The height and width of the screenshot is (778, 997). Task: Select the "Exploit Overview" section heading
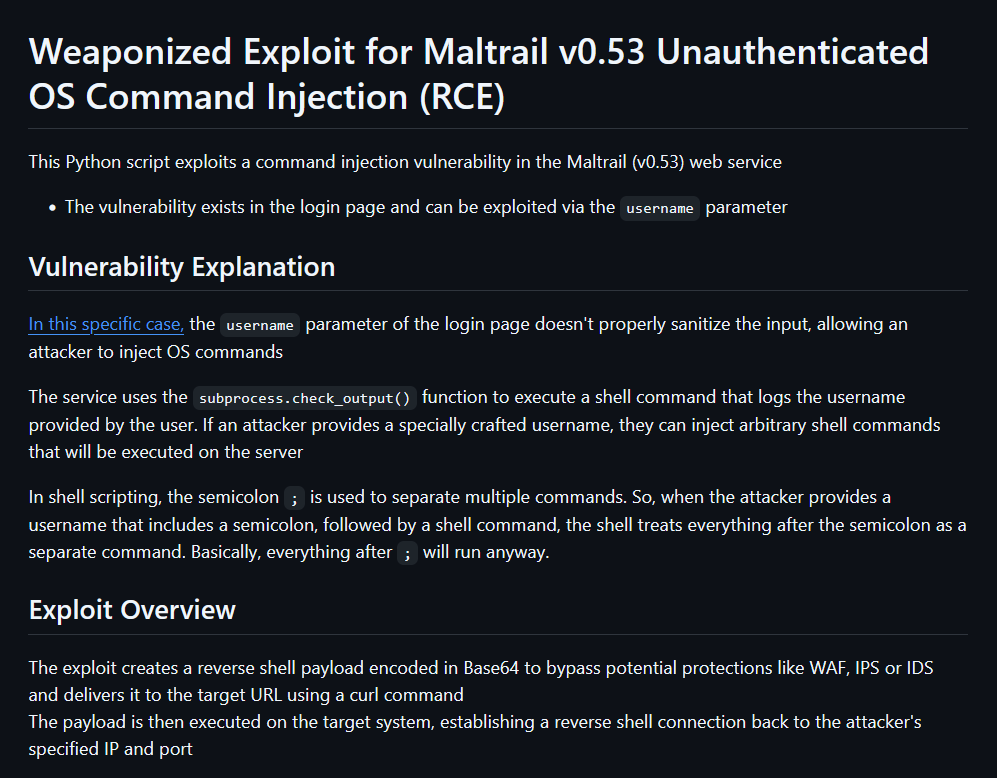coord(132,610)
